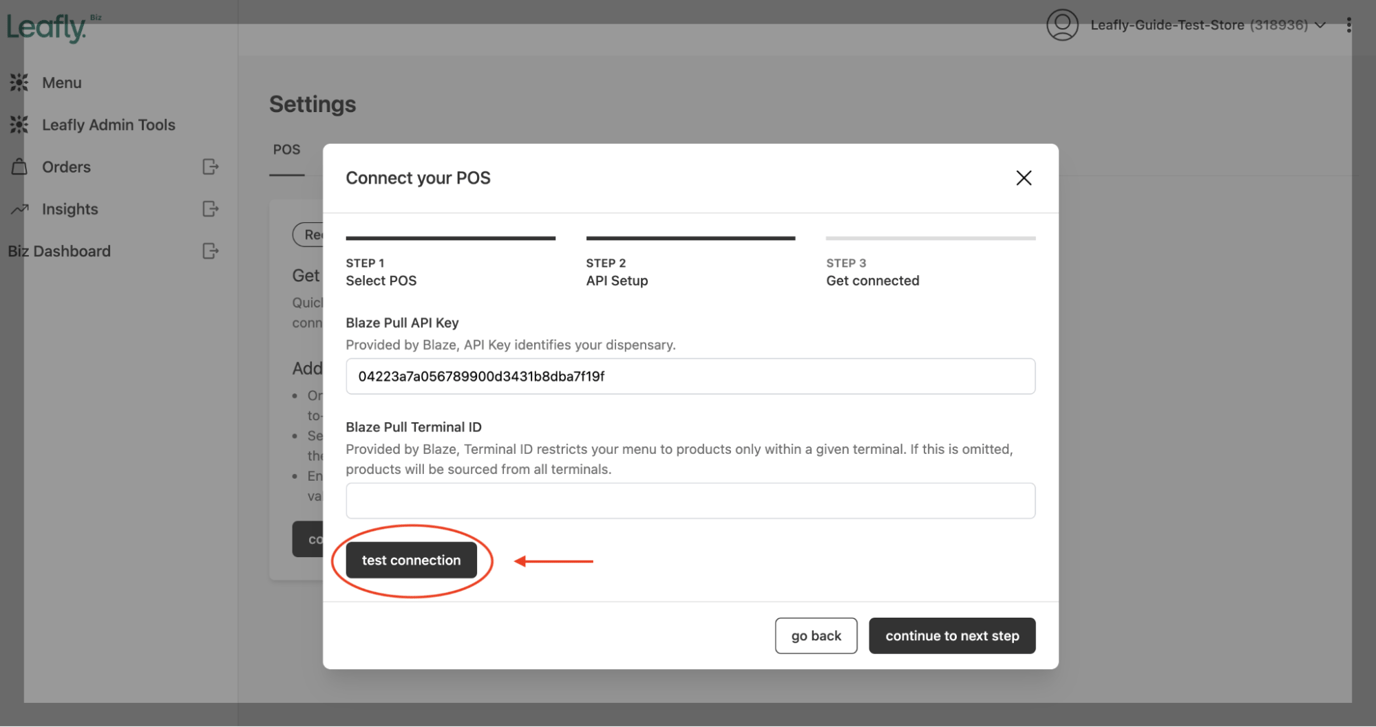Open Insights external link icon
The height and width of the screenshot is (727, 1376).
tap(210, 209)
